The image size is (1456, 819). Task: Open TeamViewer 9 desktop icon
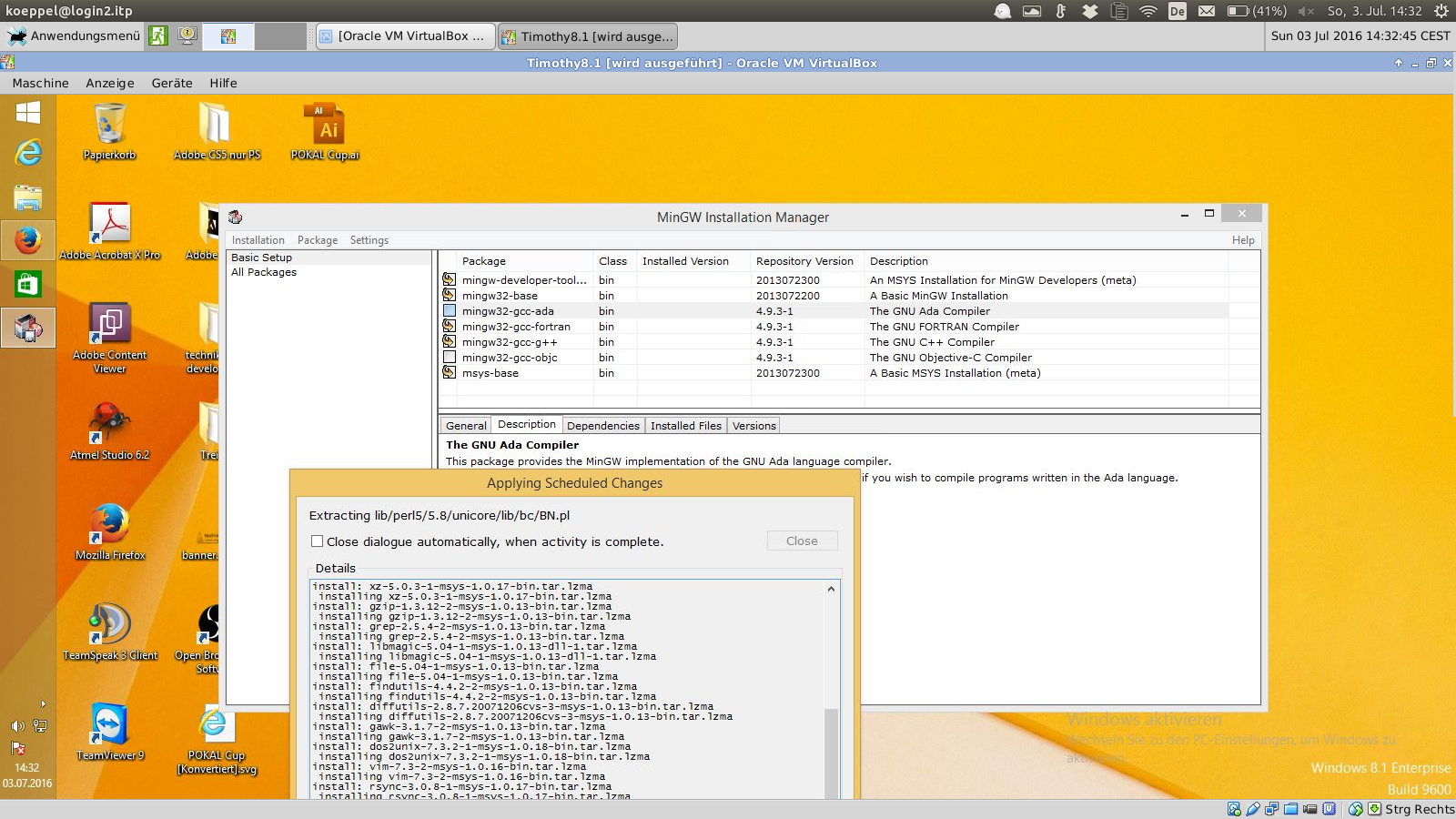click(110, 732)
